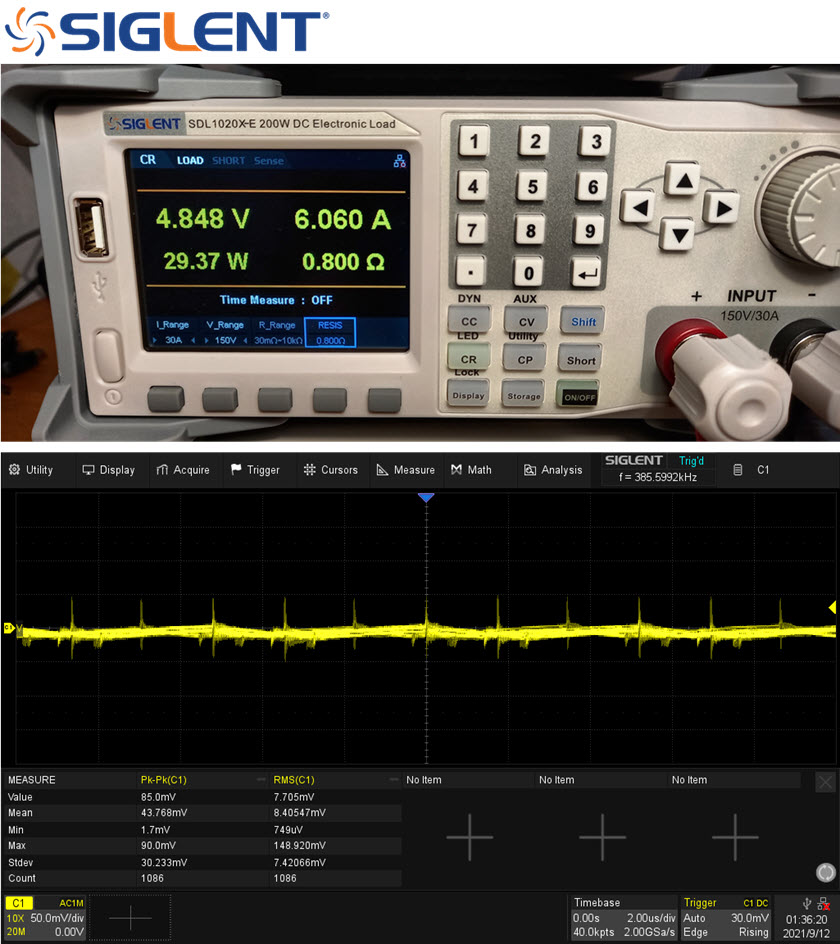Close the measurement statistics panel

pyautogui.click(x=825, y=782)
